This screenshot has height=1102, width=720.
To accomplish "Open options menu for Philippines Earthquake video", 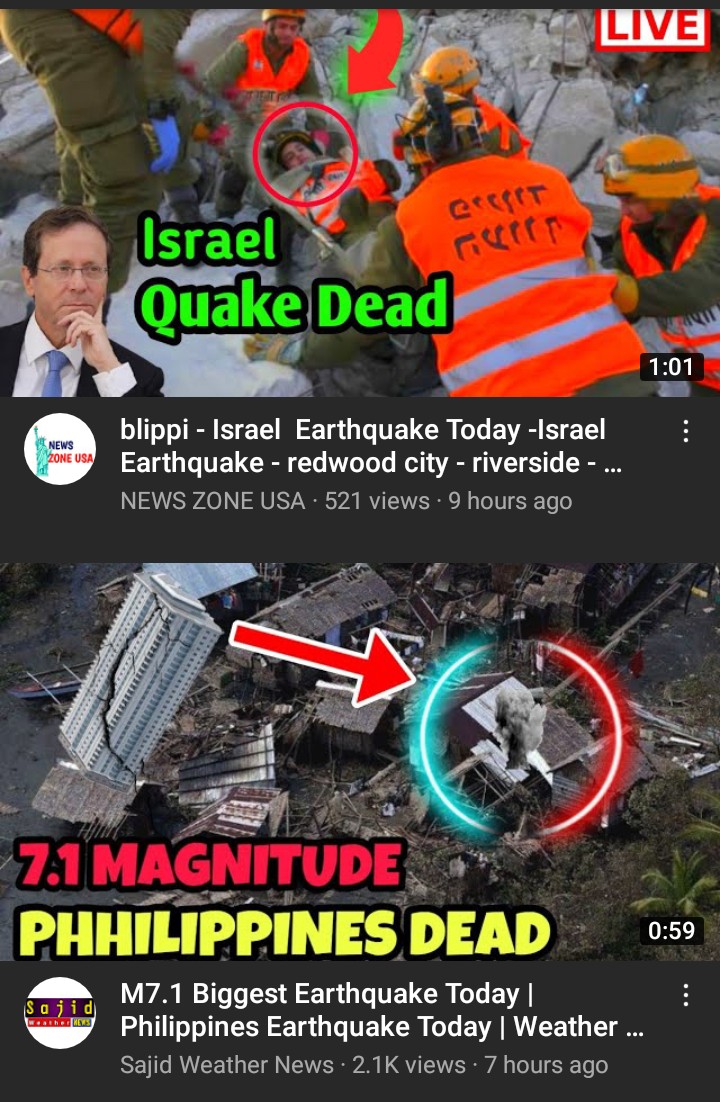I will pos(686,995).
